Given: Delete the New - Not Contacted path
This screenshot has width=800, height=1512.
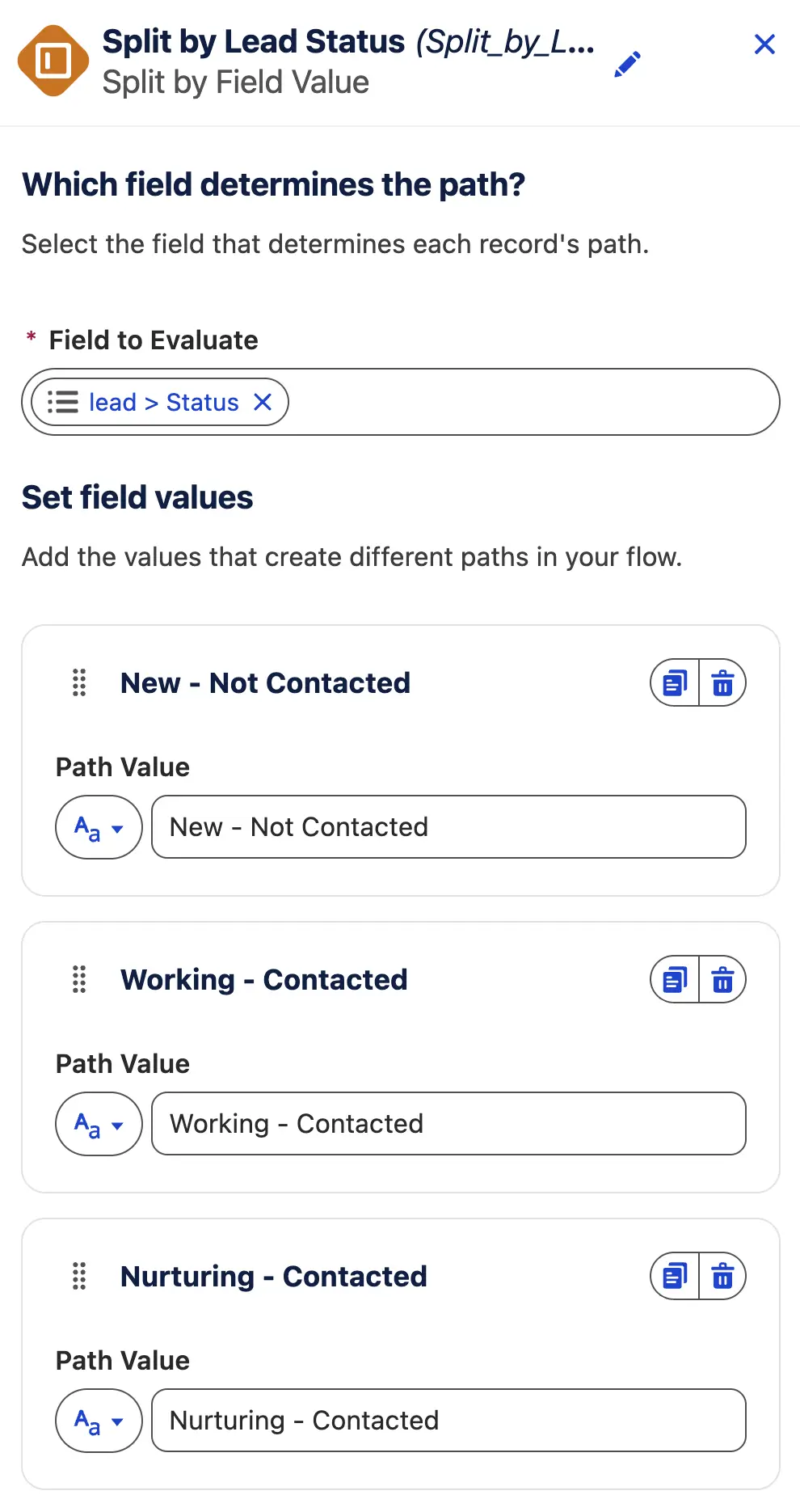Looking at the screenshot, I should (722, 683).
